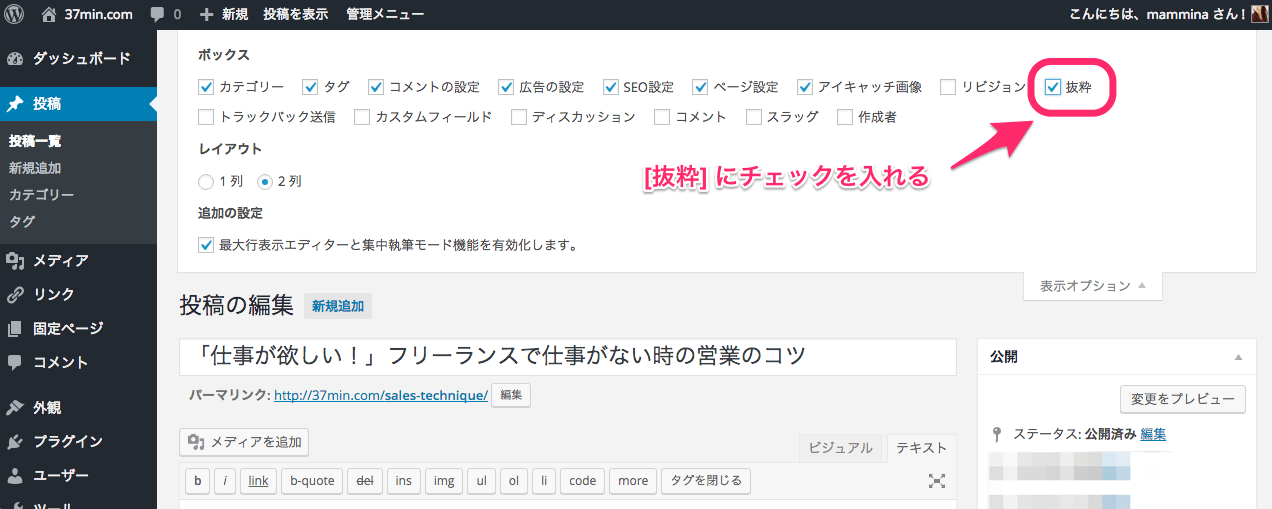Screen dimensions: 1272x509
Task: Click the code quicktag button
Action: (582, 481)
